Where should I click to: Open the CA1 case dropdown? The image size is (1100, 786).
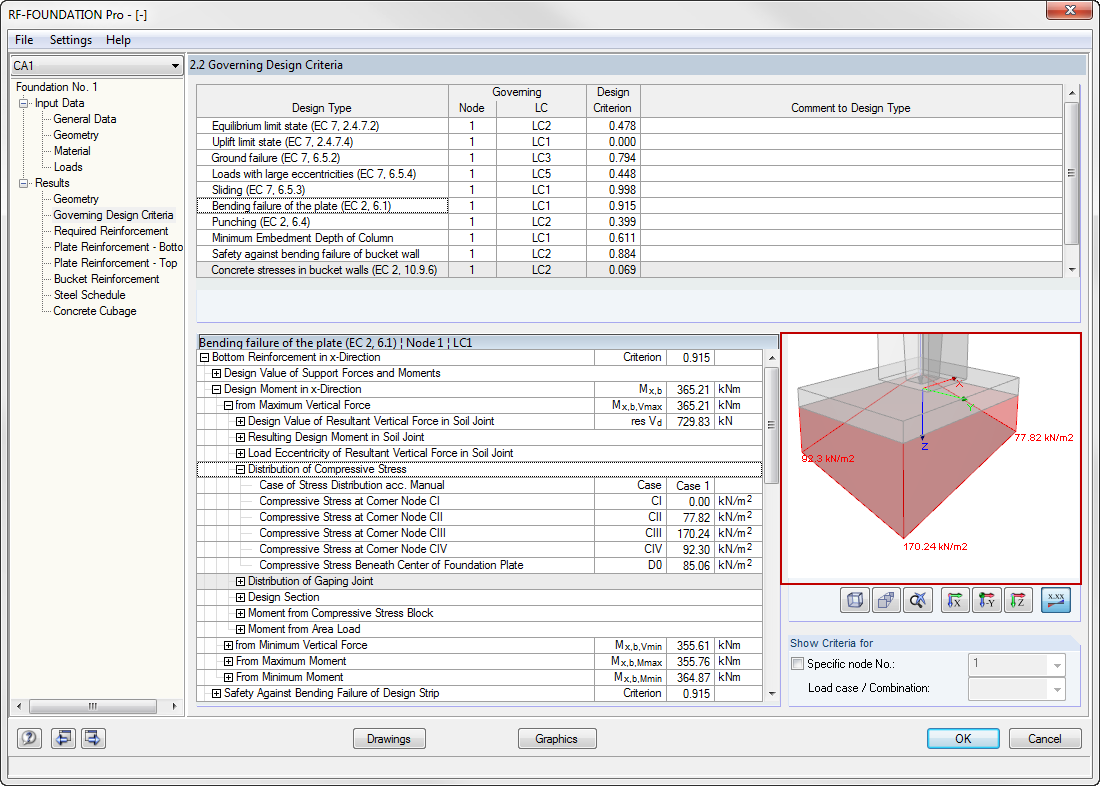click(x=175, y=66)
